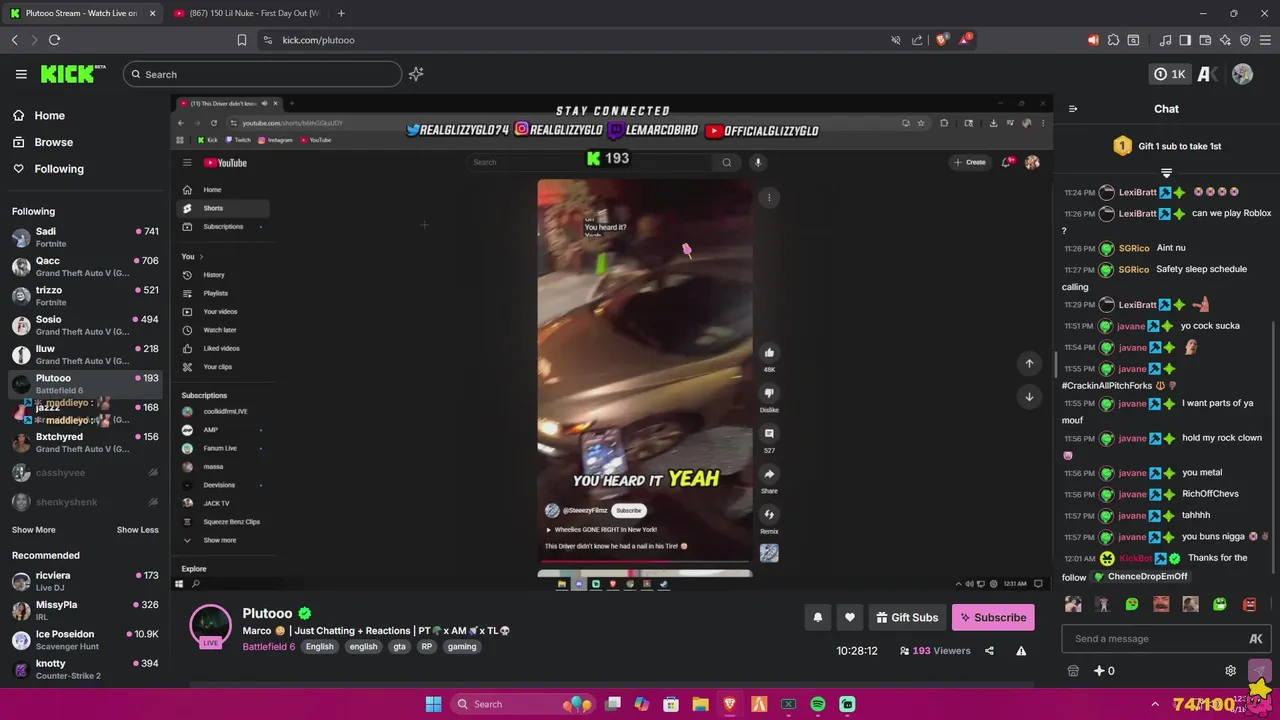The image size is (1280, 720).
Task: Open the media control music note icon
Action: [1165, 40]
